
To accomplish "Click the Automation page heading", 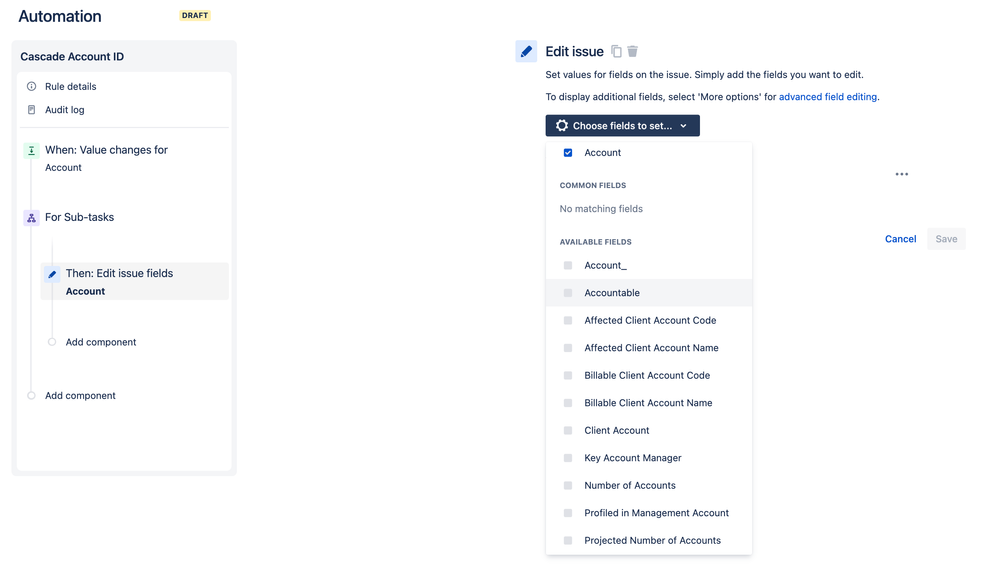I will click(x=60, y=17).
